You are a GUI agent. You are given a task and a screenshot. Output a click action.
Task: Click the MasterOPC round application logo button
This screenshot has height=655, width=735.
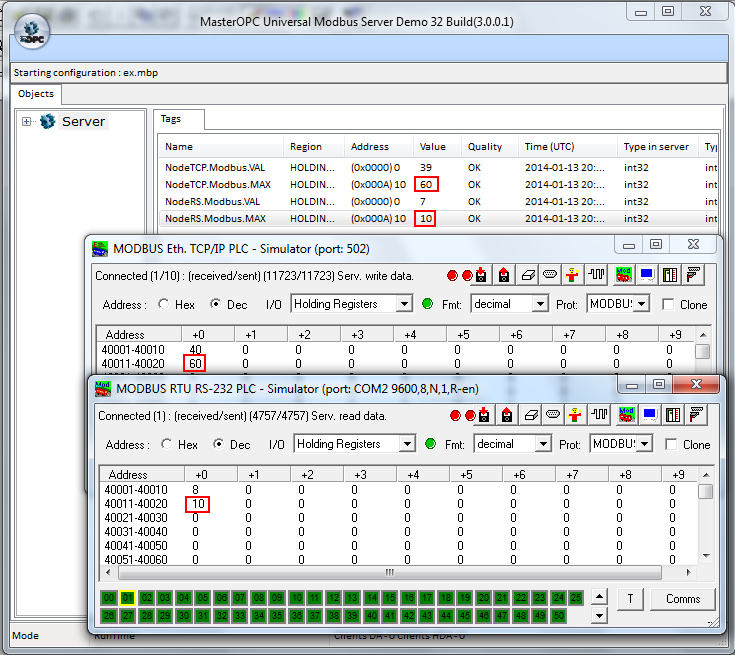(31, 31)
